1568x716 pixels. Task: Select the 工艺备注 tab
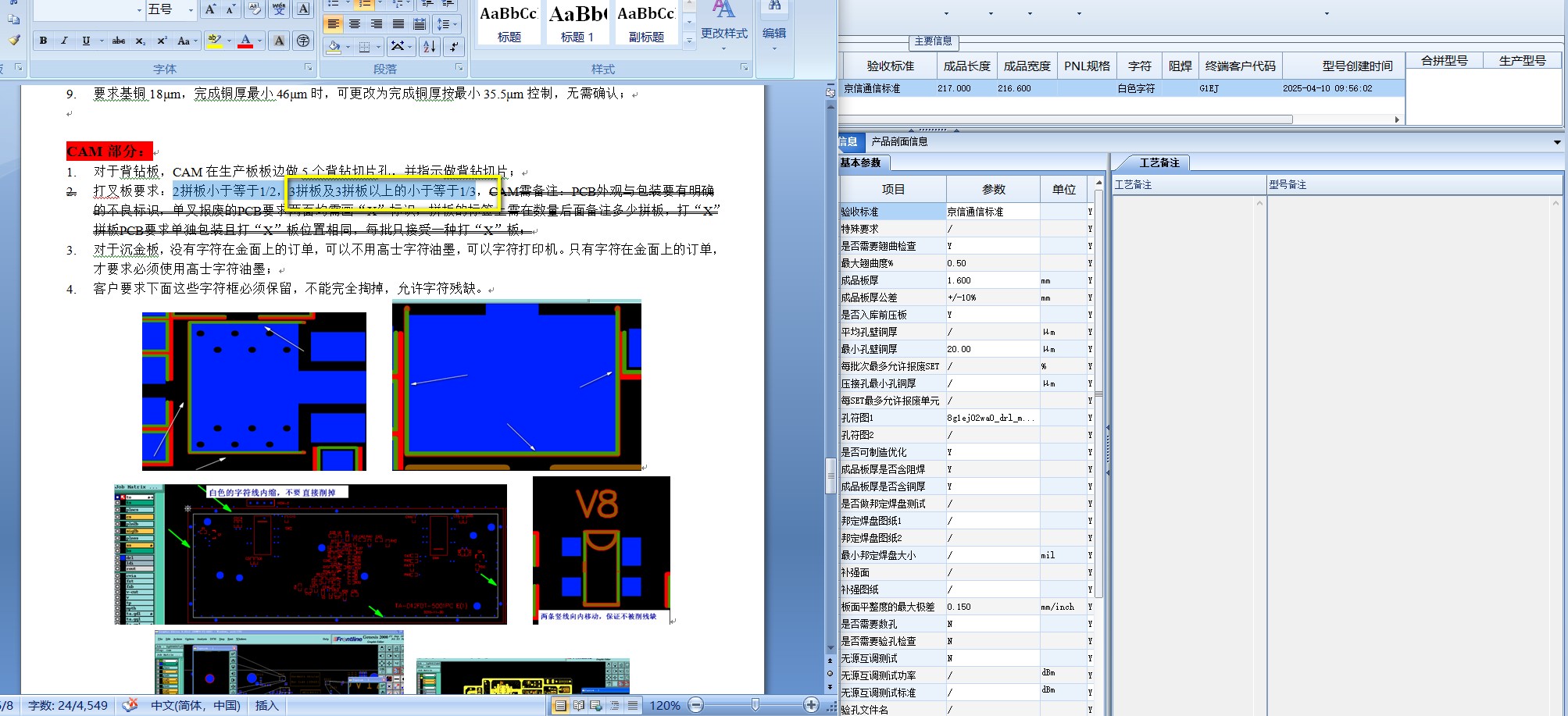[x=1159, y=162]
